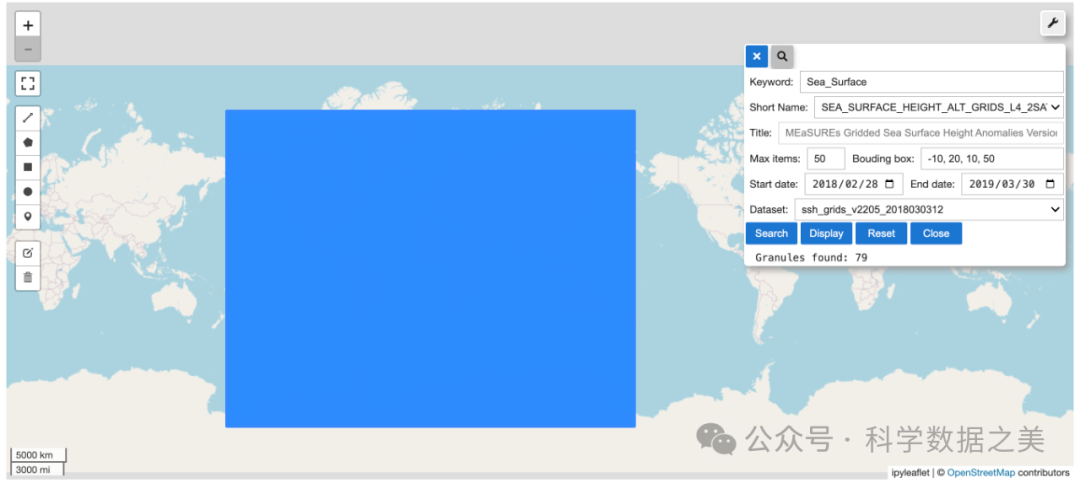Viewport: 1080px width, 483px height.
Task: Select the draw polyline tool
Action: click(28, 117)
